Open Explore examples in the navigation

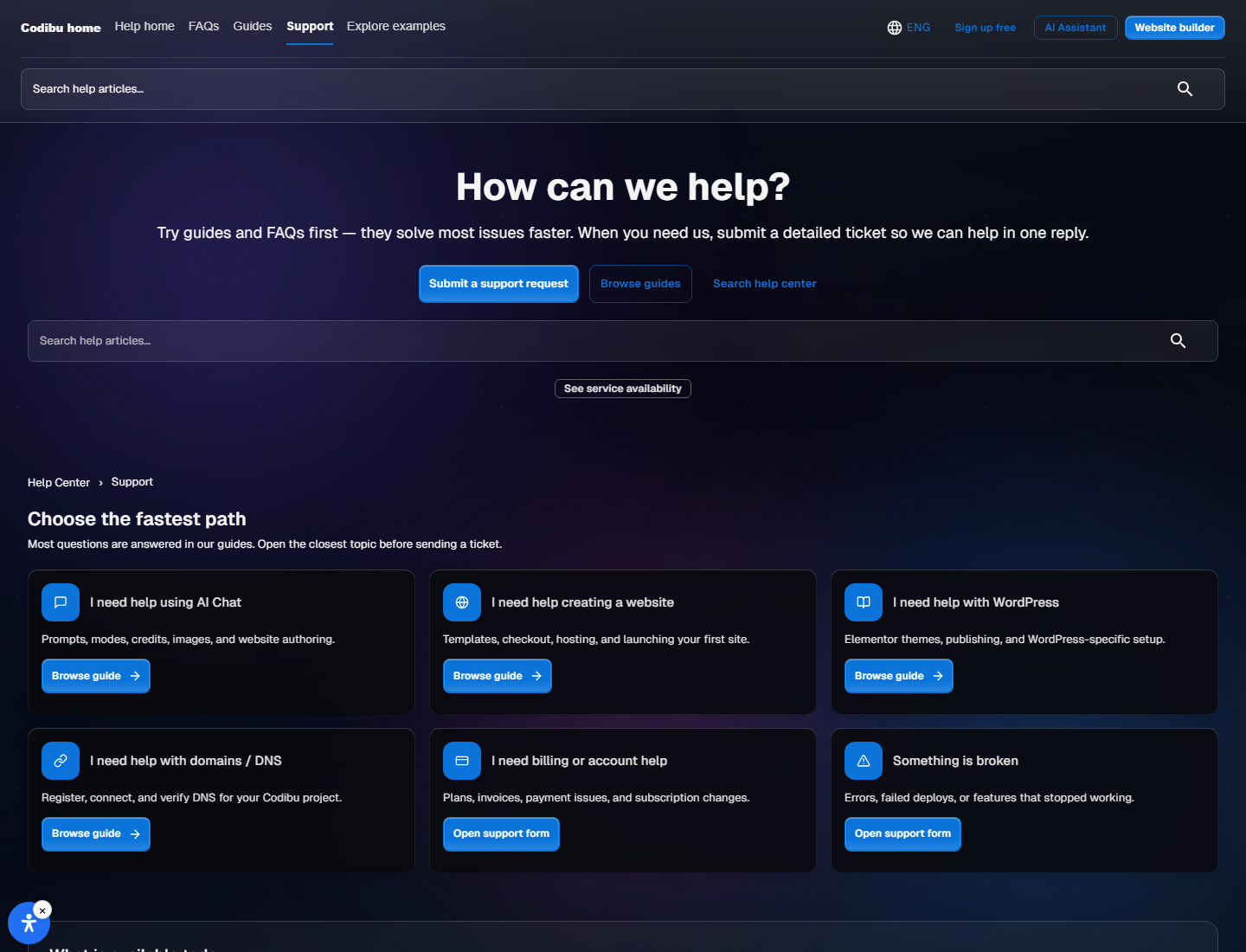[396, 26]
